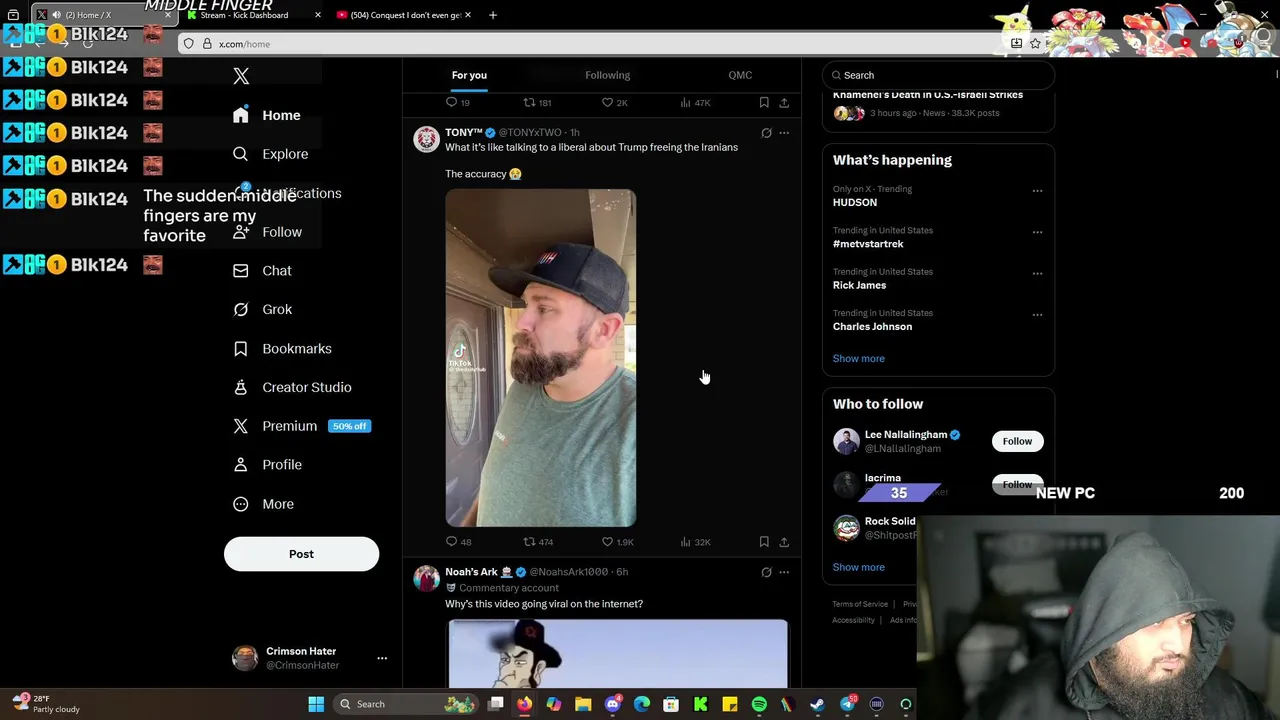
Task: Open the Terms of Service link
Action: (x=860, y=604)
